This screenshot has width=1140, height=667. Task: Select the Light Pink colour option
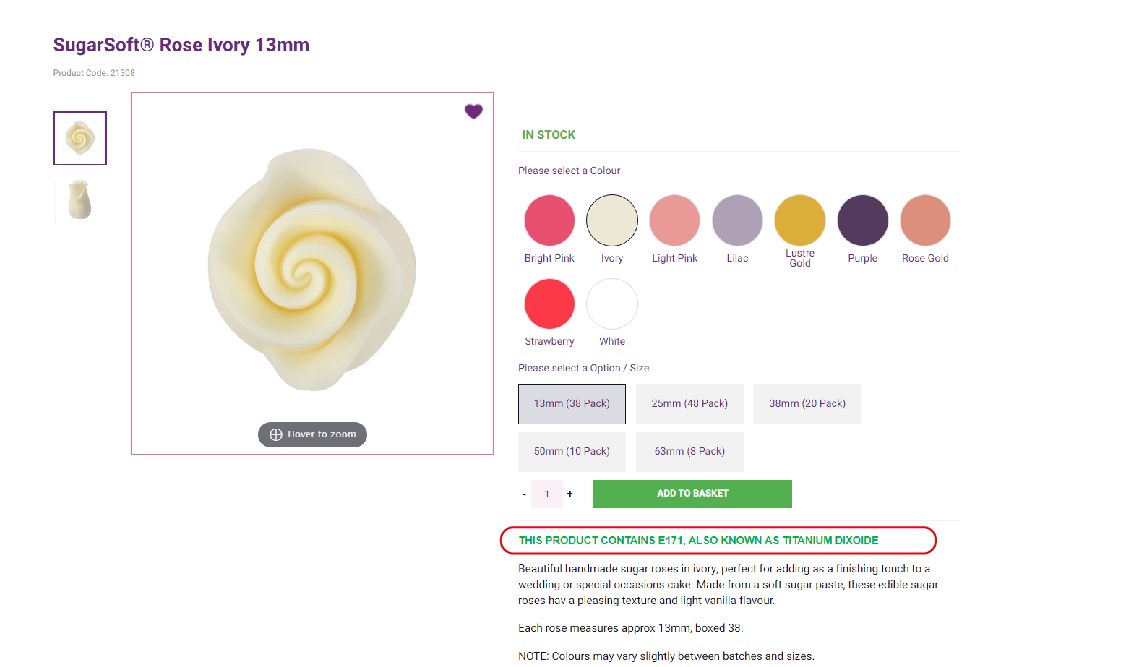pyautogui.click(x=674, y=220)
